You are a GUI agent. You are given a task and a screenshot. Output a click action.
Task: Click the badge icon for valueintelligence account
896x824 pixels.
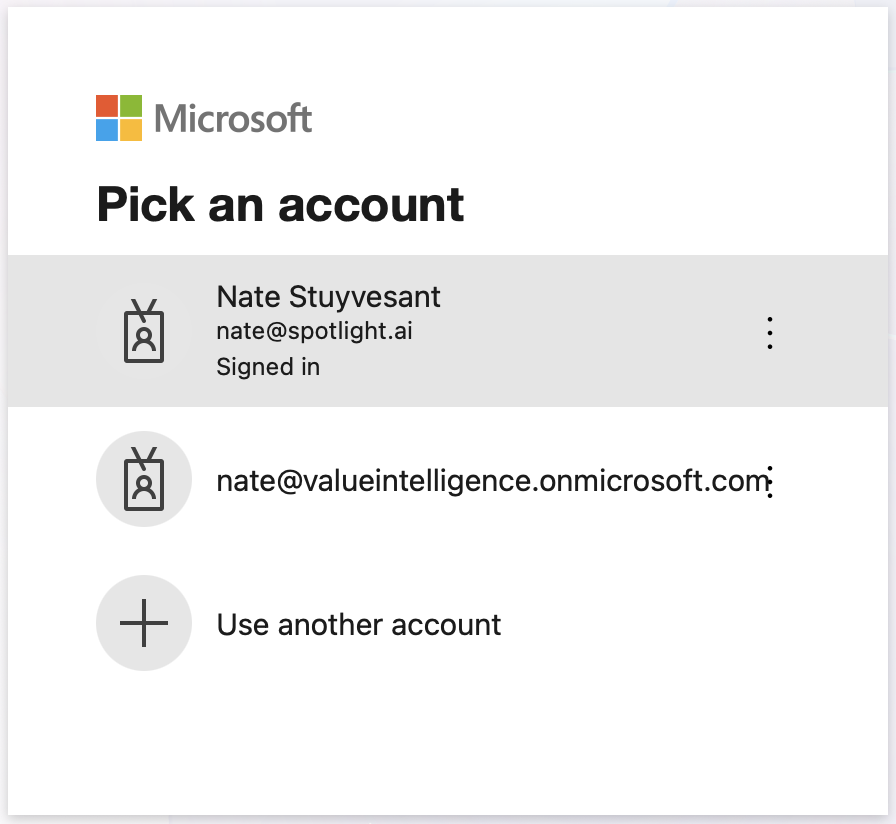[144, 480]
